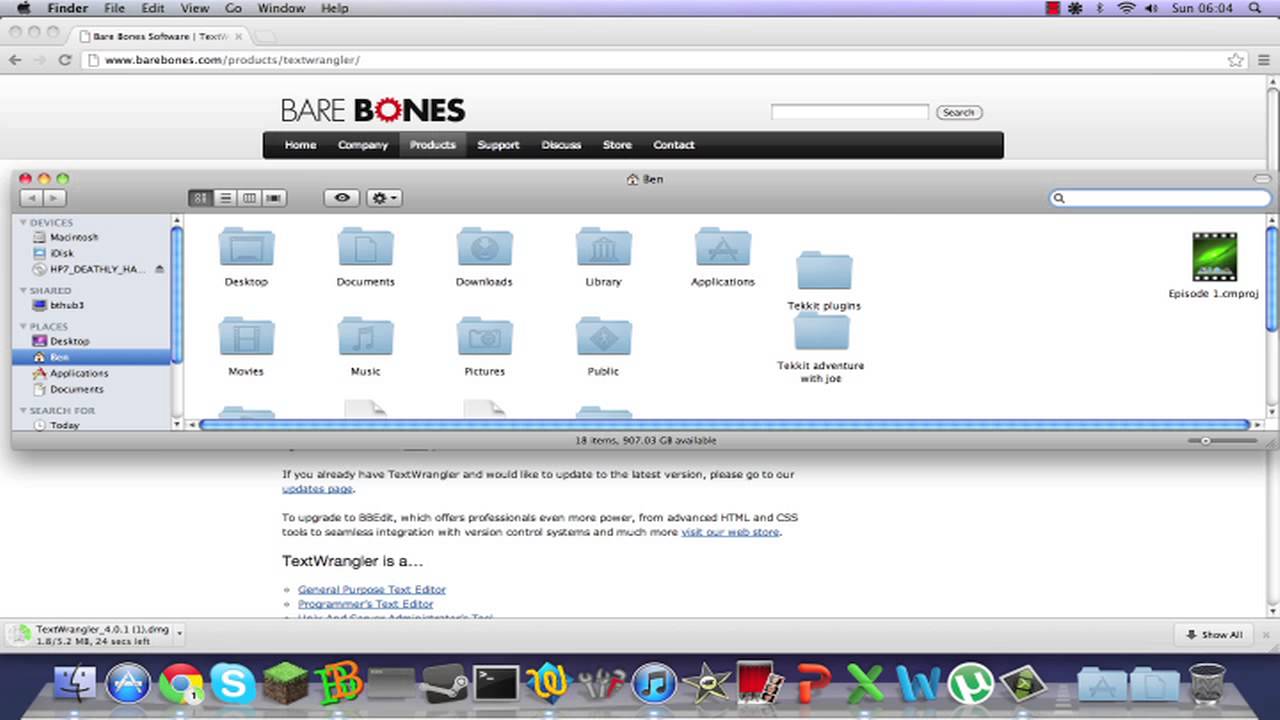The image size is (1280, 720).
Task: Open uTorrent from the Dock
Action: pyautogui.click(x=969, y=684)
